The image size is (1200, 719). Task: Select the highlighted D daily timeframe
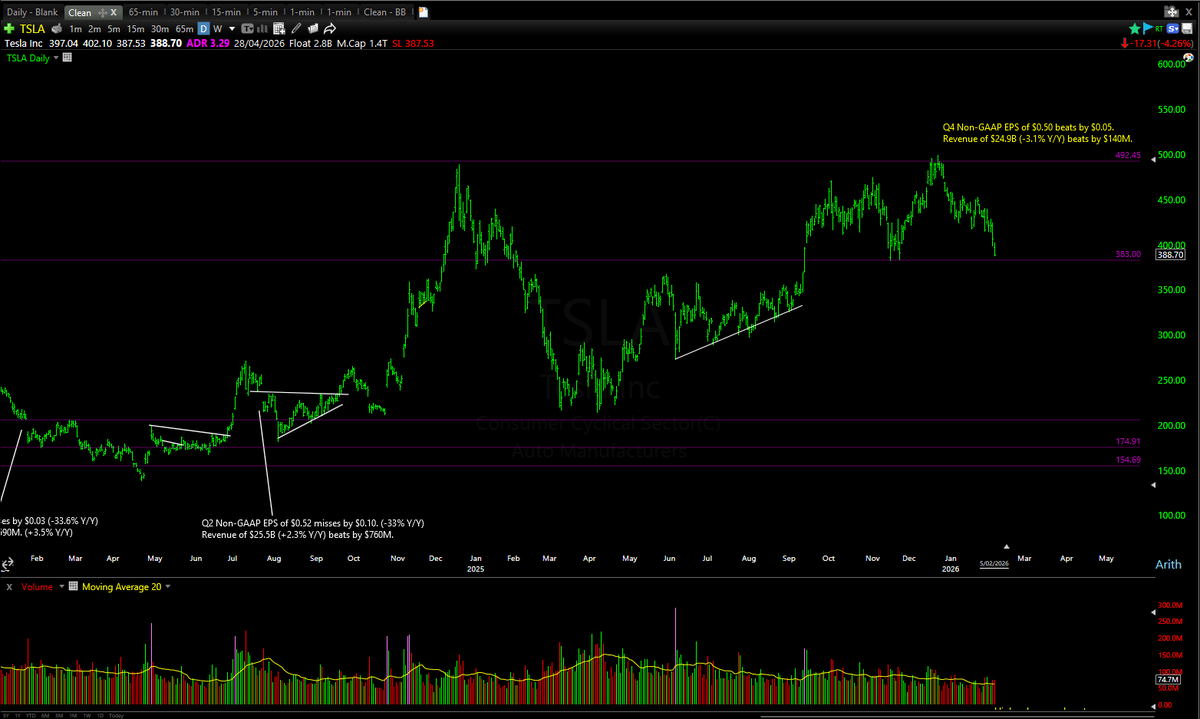tap(204, 28)
